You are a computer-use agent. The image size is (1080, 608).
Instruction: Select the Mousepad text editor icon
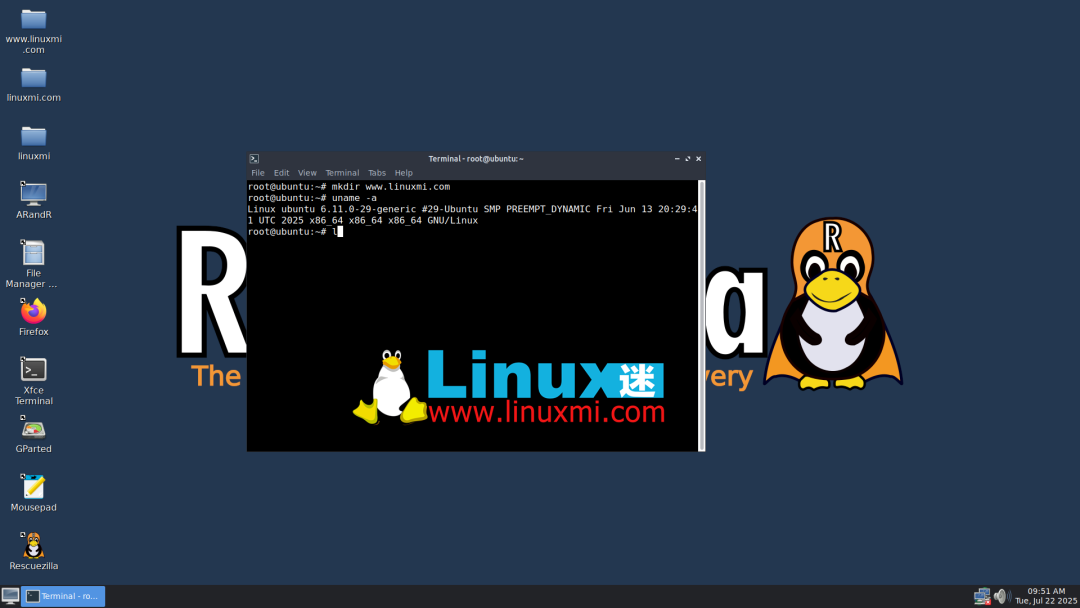click(34, 487)
